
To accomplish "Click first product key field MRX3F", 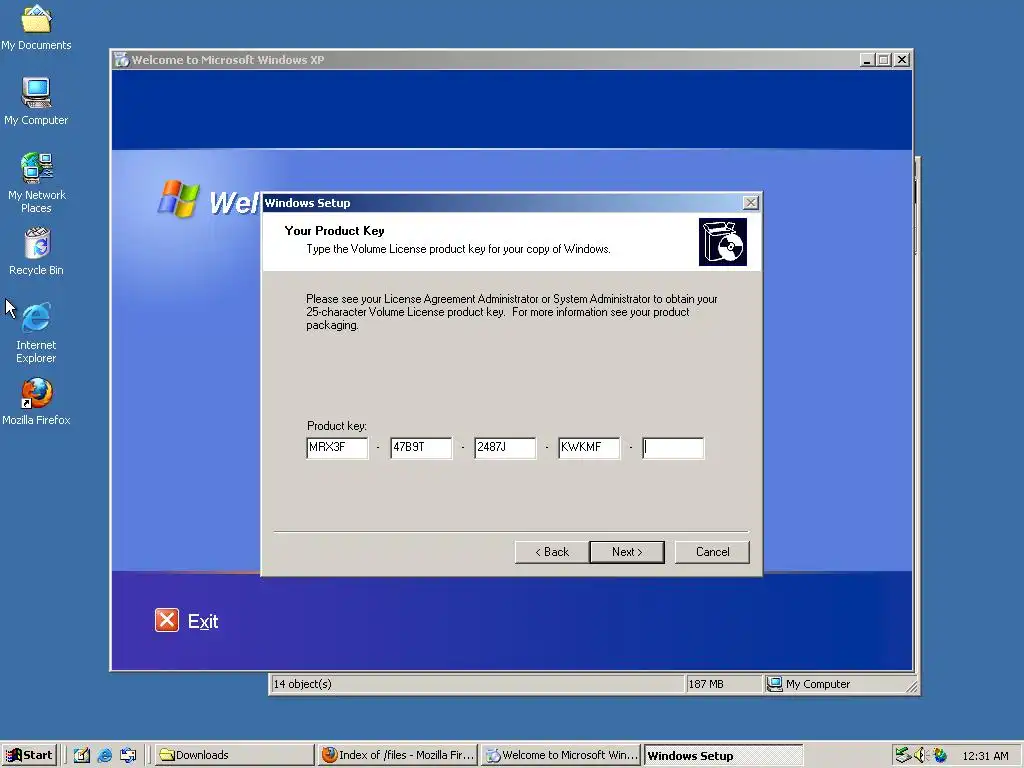I will tap(337, 448).
